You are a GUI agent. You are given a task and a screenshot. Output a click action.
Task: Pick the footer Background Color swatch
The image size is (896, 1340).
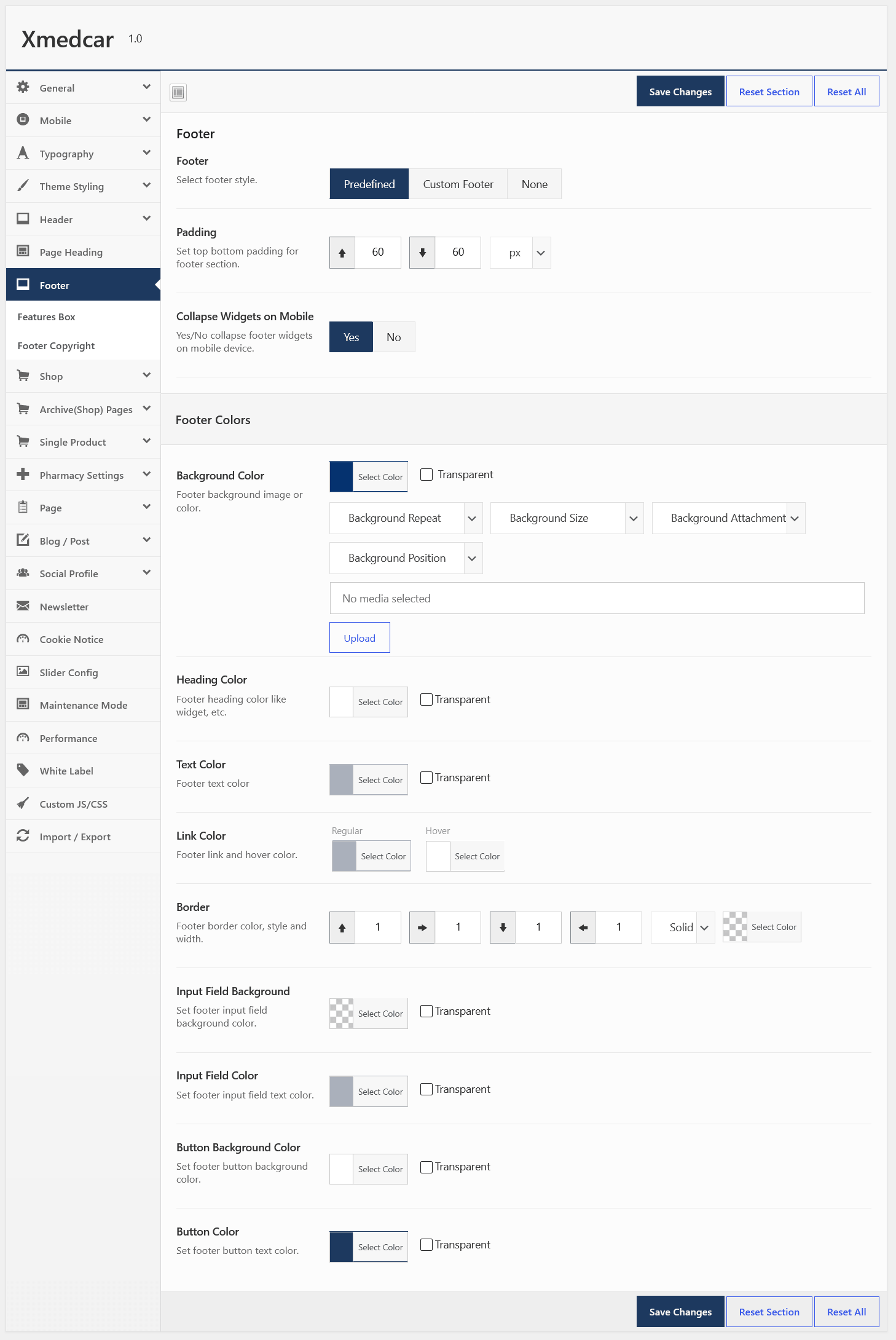369,476
